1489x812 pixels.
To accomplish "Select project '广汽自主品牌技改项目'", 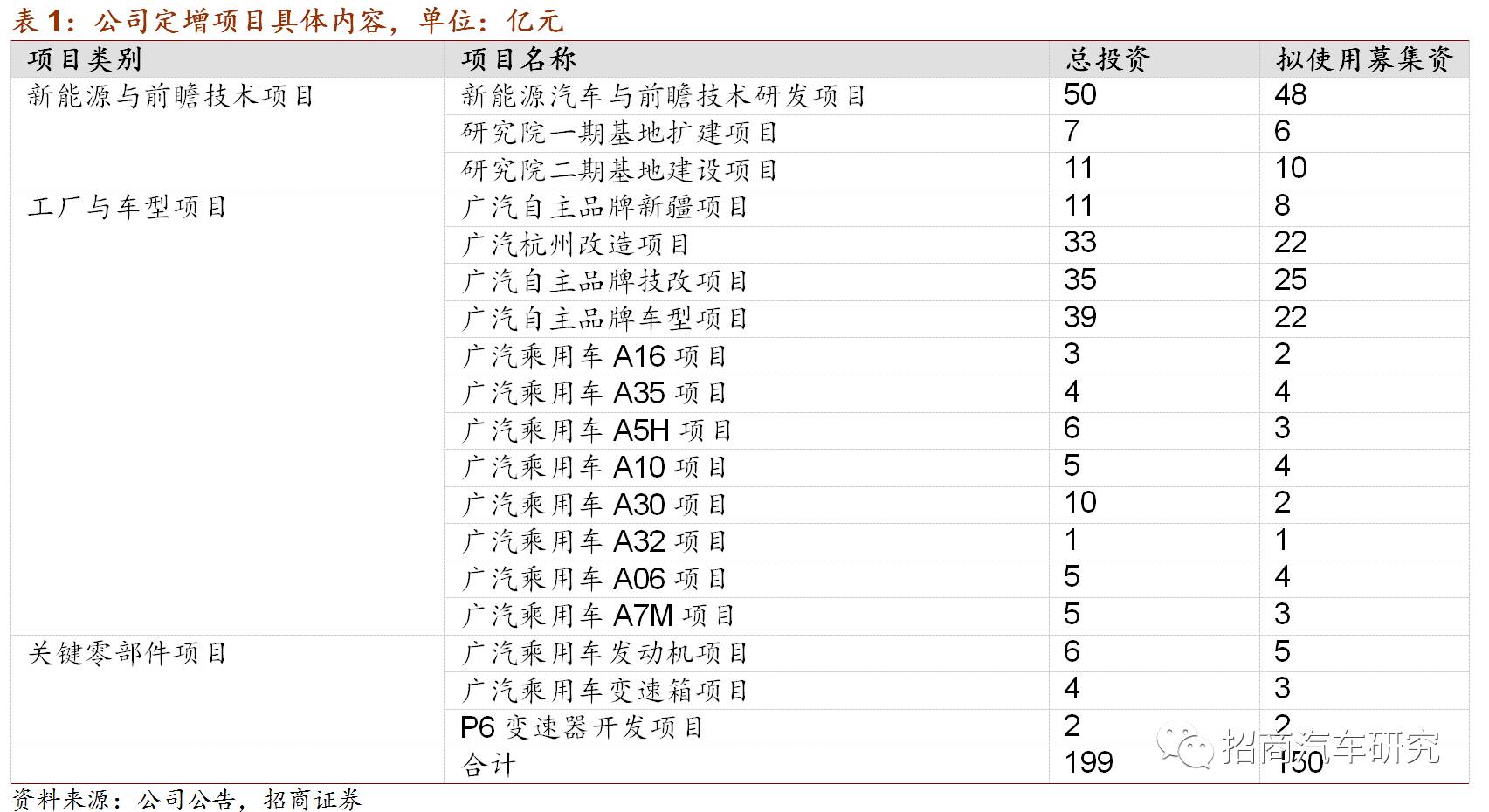I will 605,281.
